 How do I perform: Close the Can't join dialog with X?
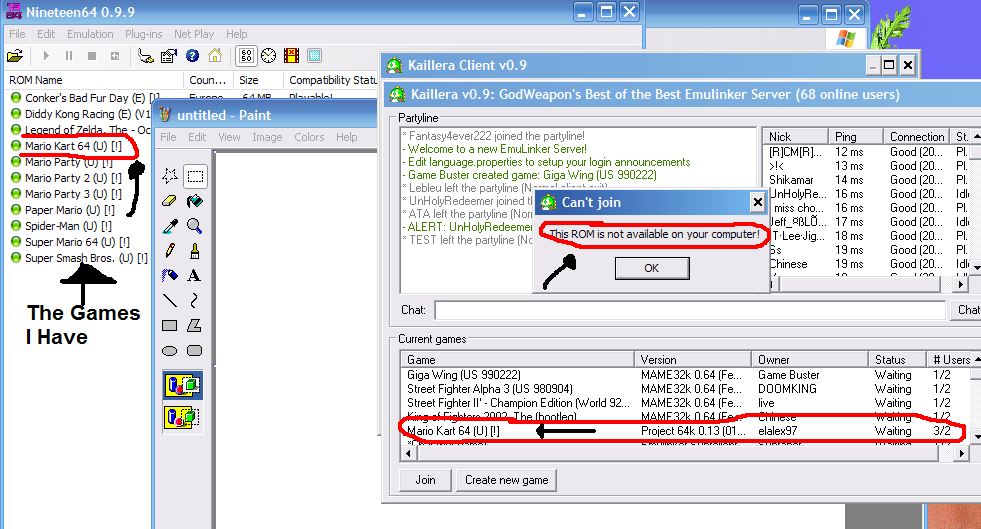(757, 202)
